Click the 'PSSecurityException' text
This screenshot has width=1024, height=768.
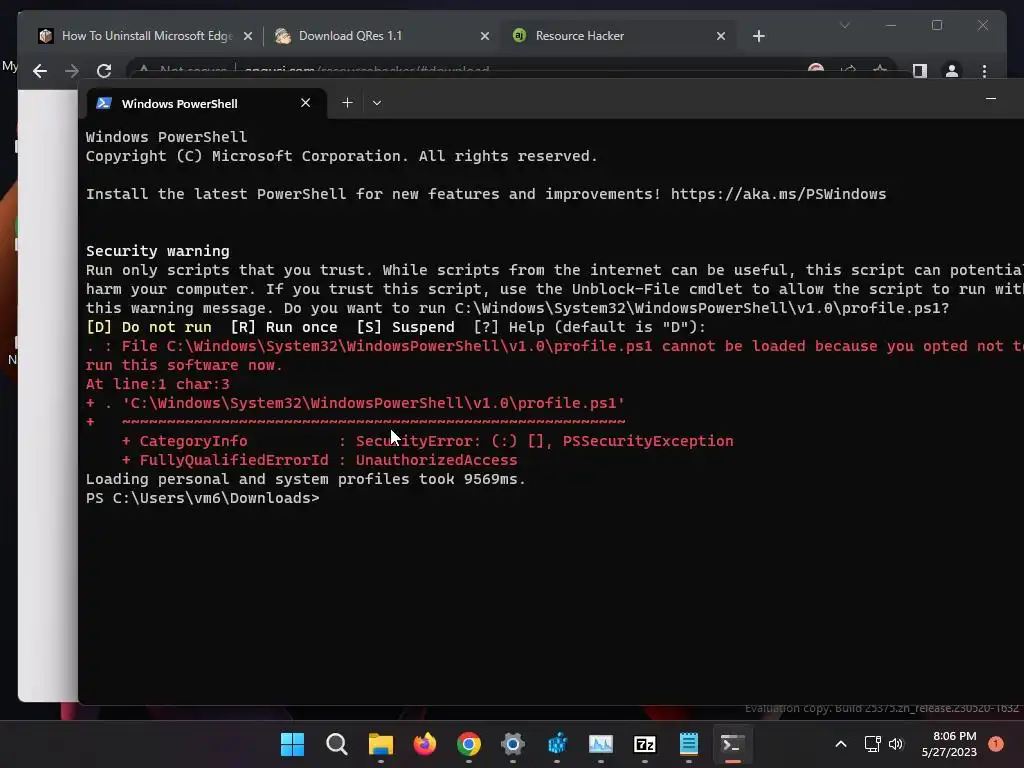(x=648, y=441)
